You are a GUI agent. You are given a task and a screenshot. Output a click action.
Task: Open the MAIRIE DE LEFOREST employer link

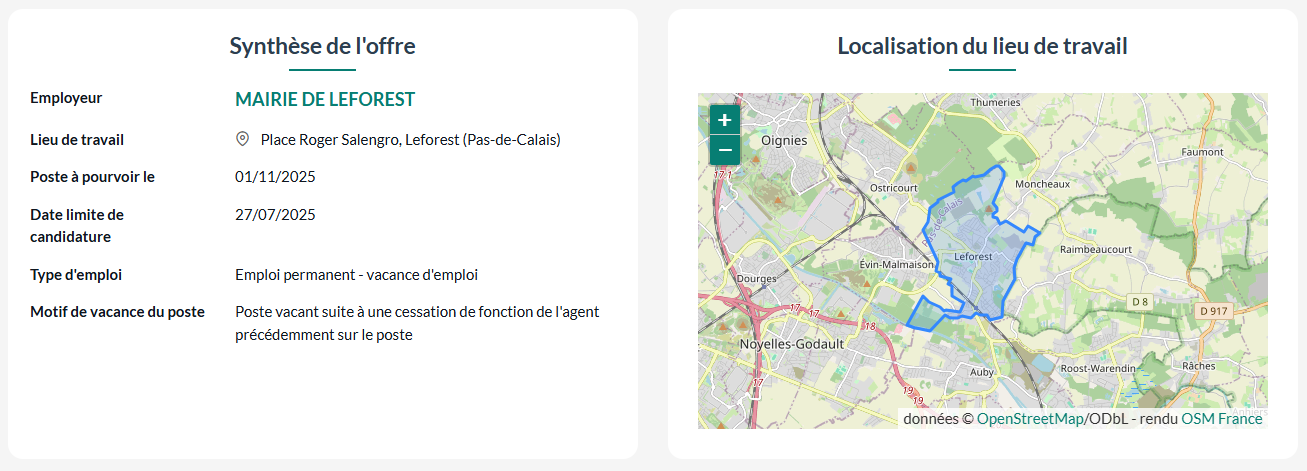[x=325, y=99]
